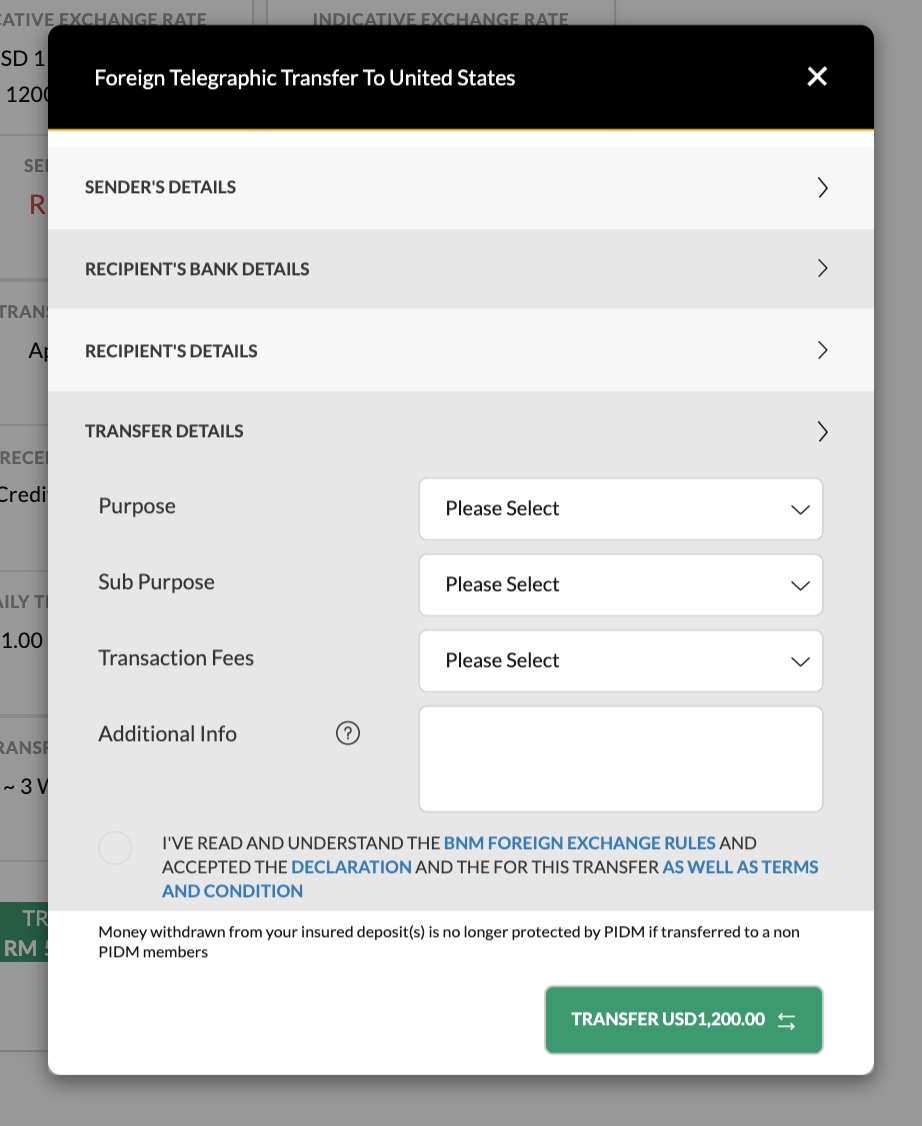The width and height of the screenshot is (922, 1126).
Task: Click the Transaction Fees dropdown arrow icon
Action: point(800,662)
